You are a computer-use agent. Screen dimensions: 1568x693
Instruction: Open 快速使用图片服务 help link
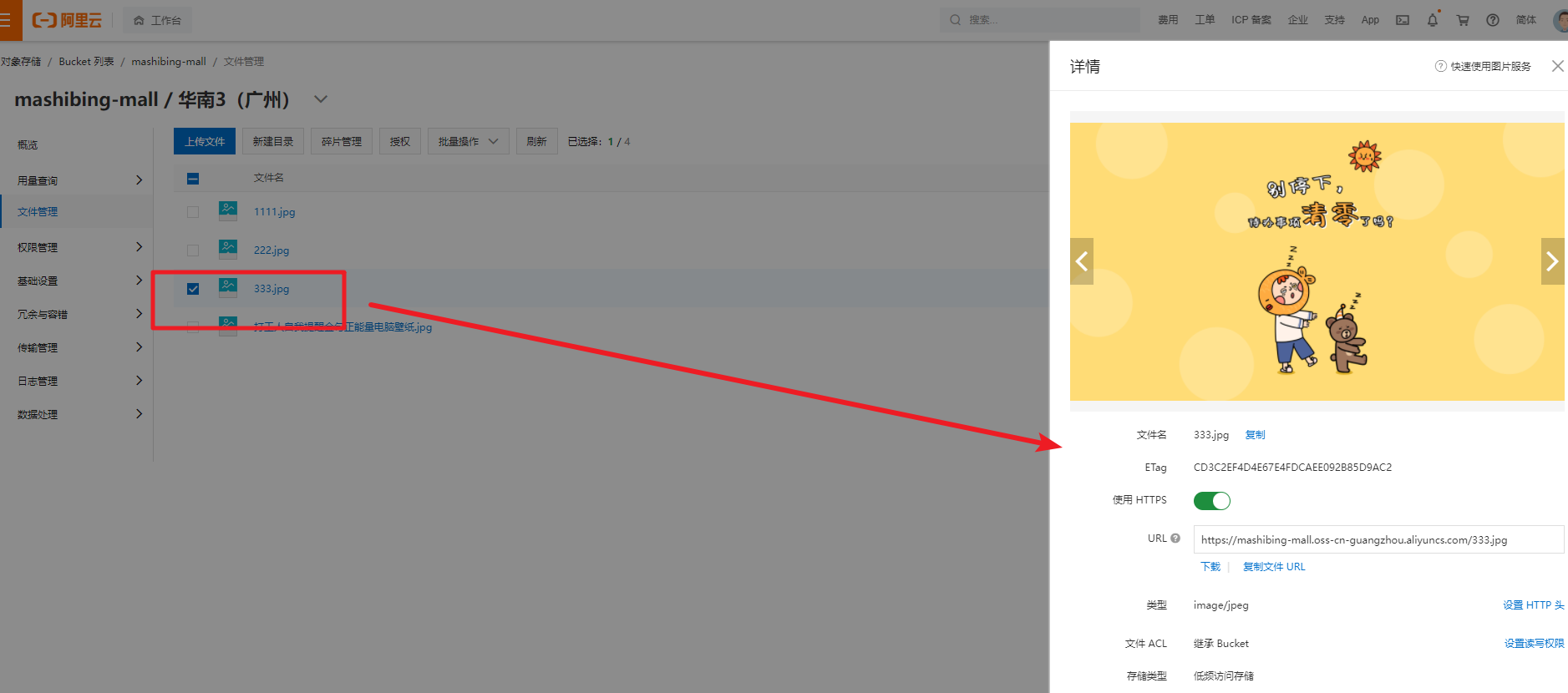click(1484, 67)
